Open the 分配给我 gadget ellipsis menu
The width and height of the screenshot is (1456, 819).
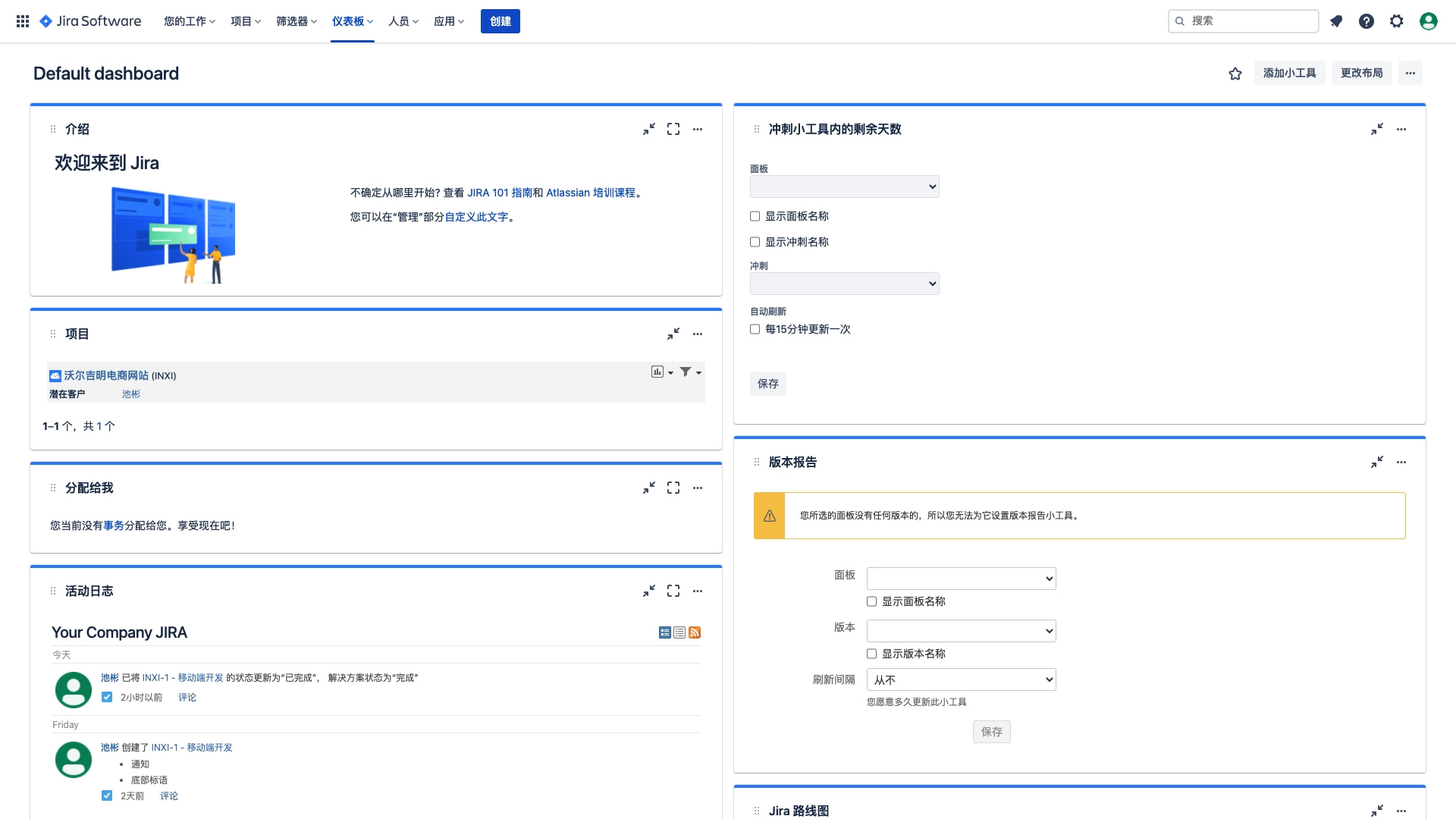coord(698,488)
